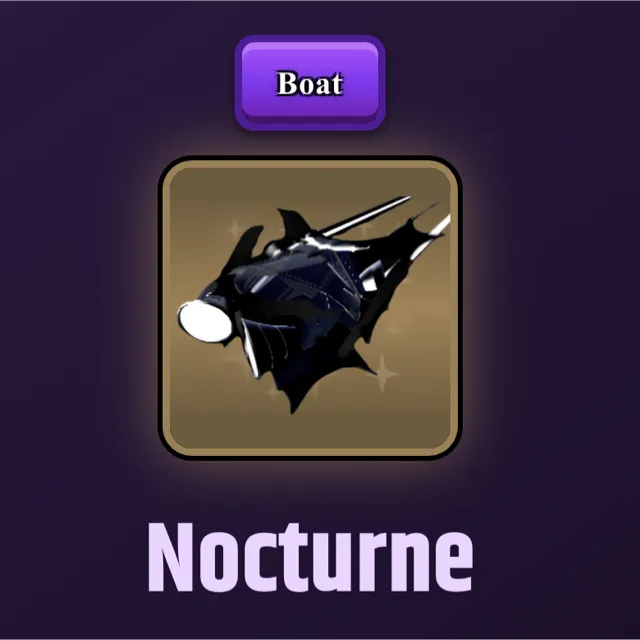
Task: Click the word "Boat" label text
Action: point(310,83)
